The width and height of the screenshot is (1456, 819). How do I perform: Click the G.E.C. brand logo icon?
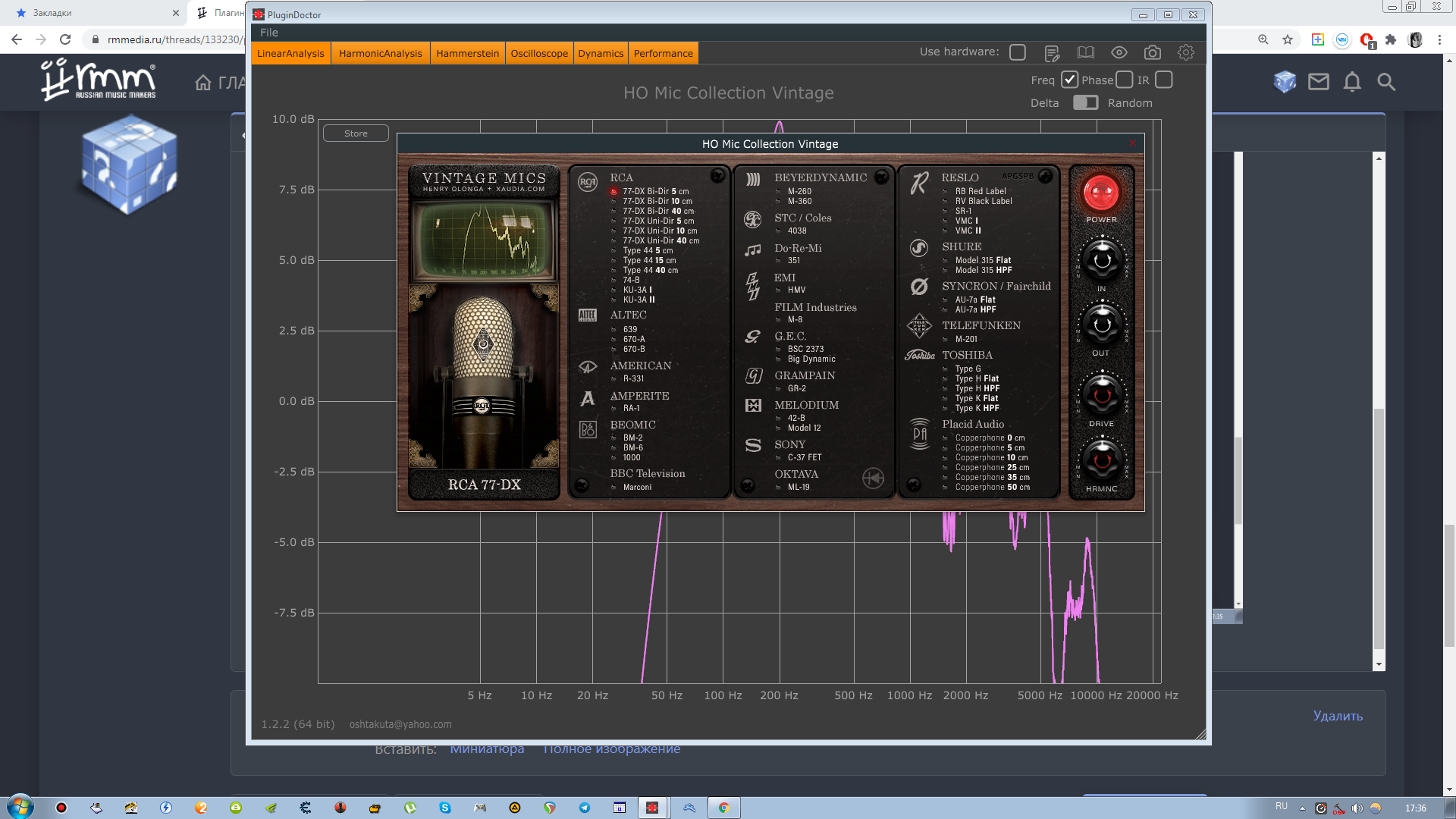coord(753,336)
